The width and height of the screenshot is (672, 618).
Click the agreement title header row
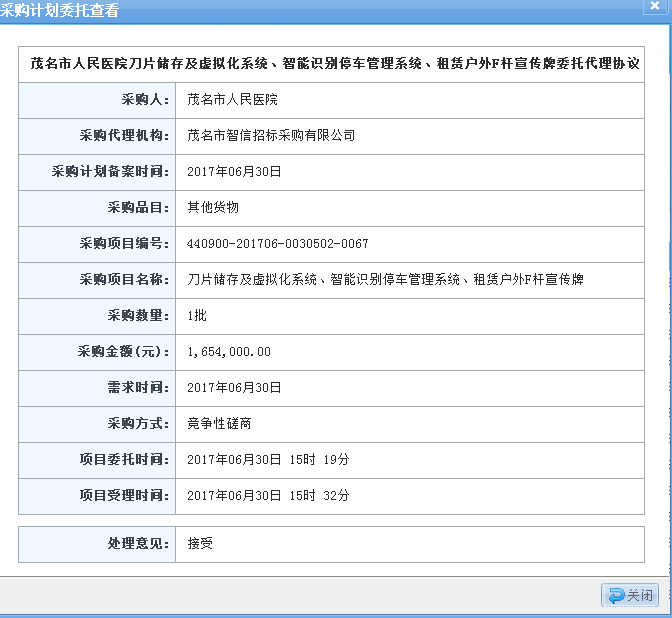pyautogui.click(x=331, y=64)
